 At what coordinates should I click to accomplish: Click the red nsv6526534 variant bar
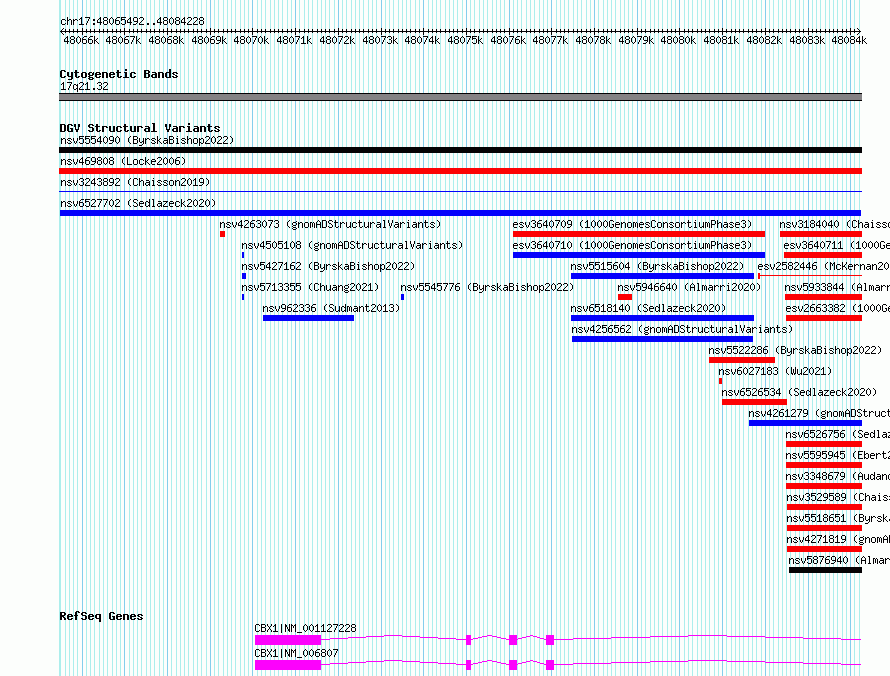(754, 402)
